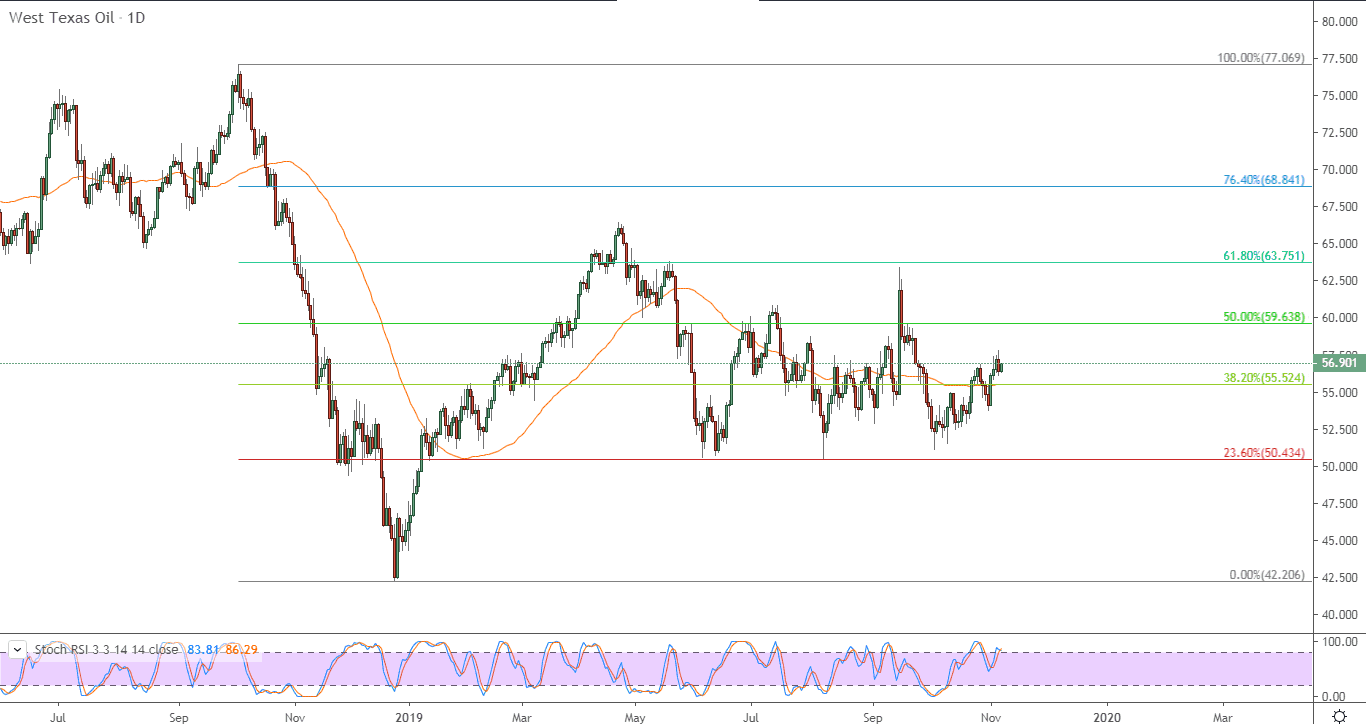Click the Stoch RSI value 86.29
The height and width of the screenshot is (724, 1366).
tap(242, 650)
